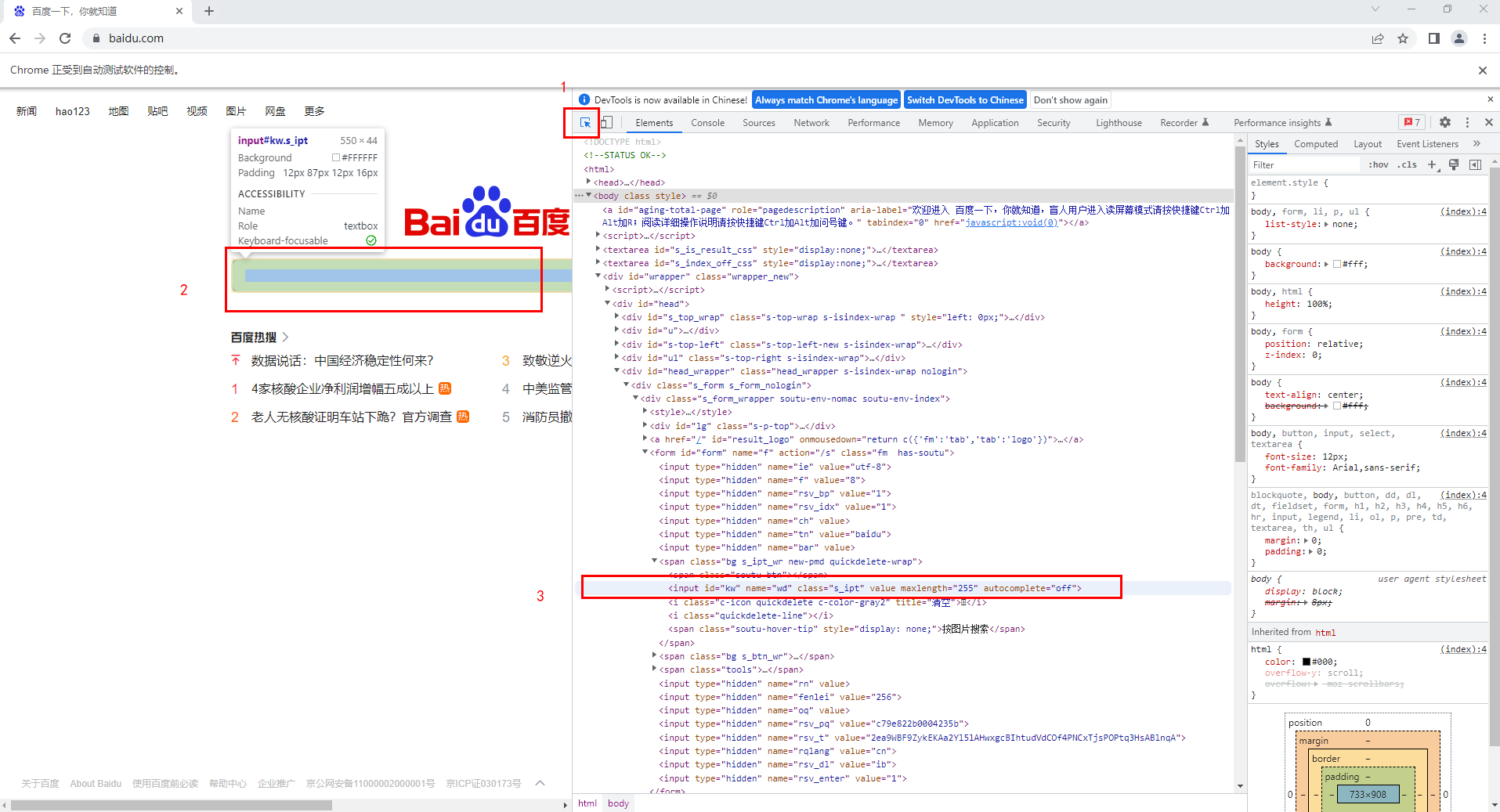Dismiss the automated test software infobar
Viewport: 1500px width, 812px height.
pos(1482,70)
